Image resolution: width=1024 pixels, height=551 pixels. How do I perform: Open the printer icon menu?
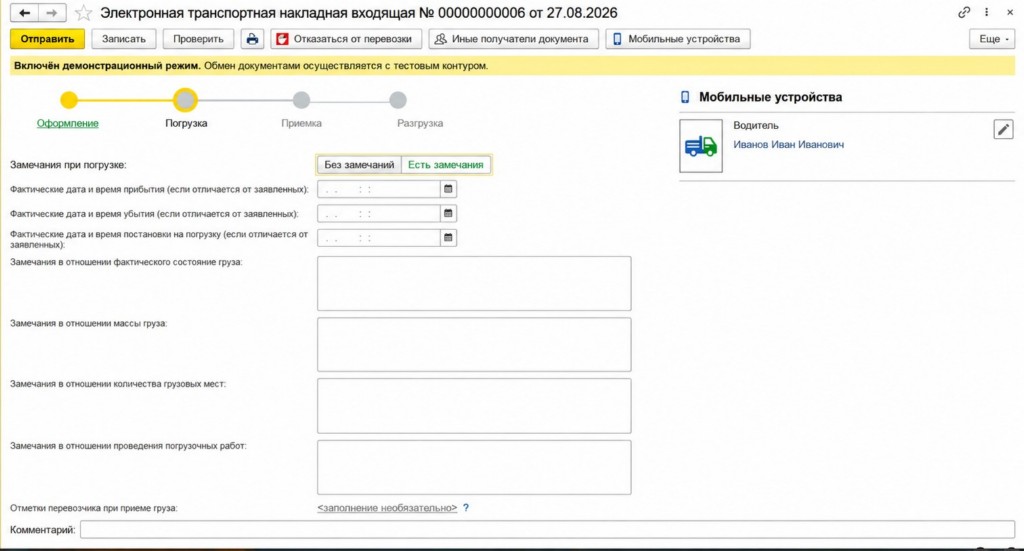[252, 39]
